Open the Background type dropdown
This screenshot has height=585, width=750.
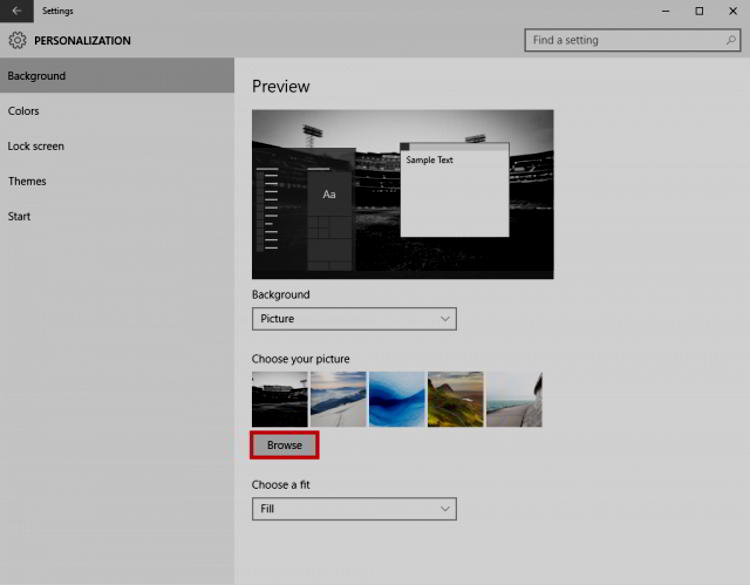[x=354, y=319]
